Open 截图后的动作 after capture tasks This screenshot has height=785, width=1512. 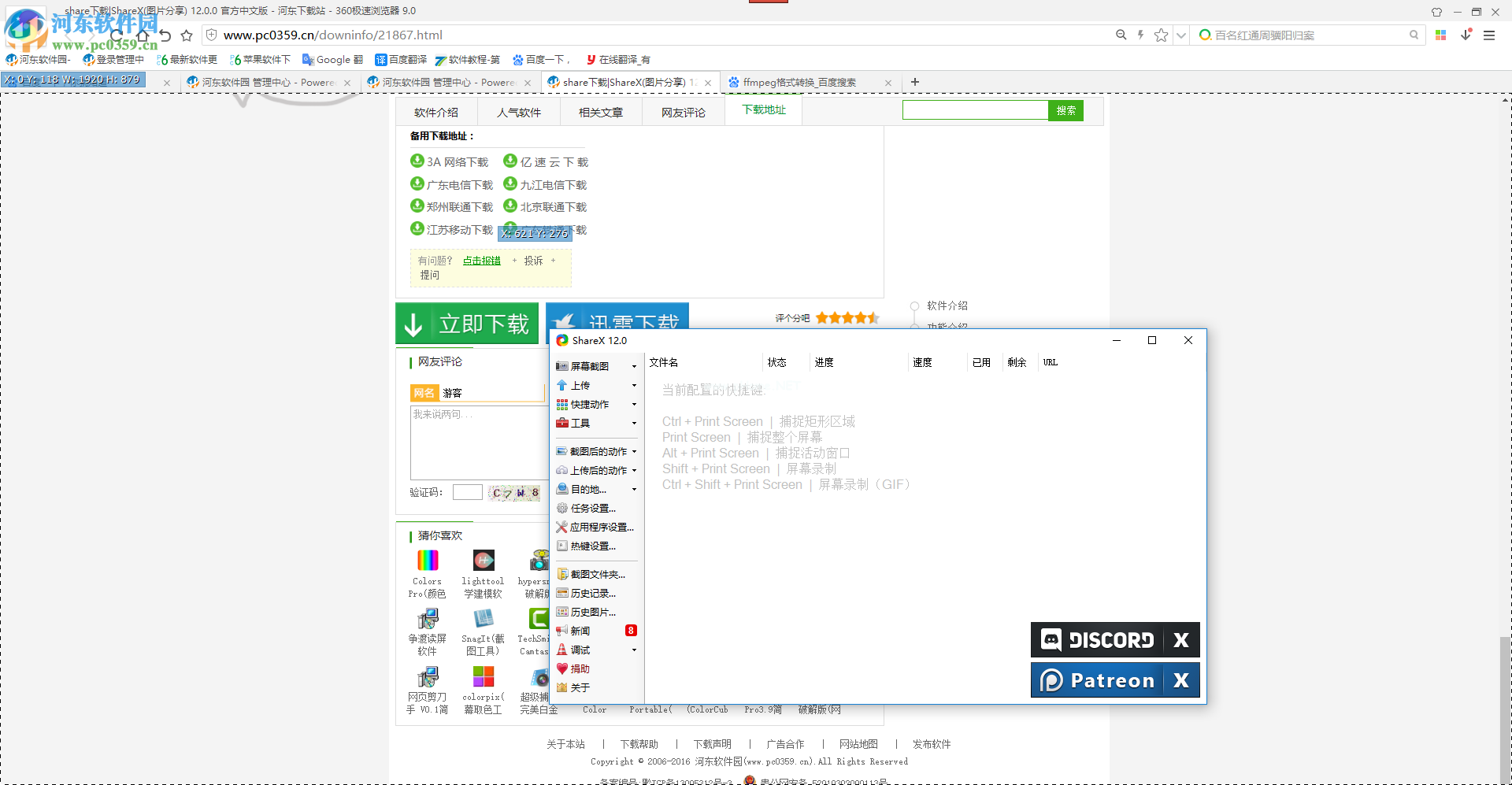(595, 451)
